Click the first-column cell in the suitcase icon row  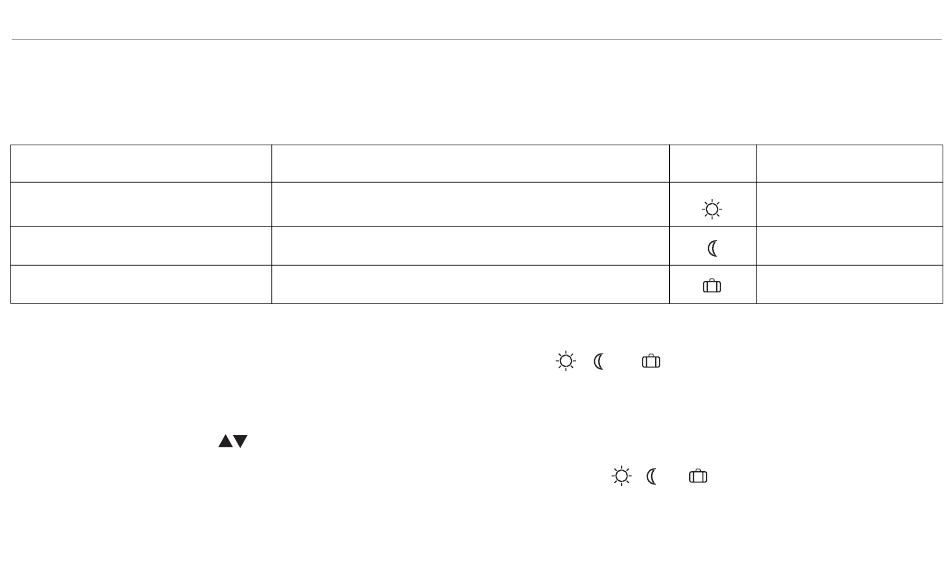coord(141,284)
